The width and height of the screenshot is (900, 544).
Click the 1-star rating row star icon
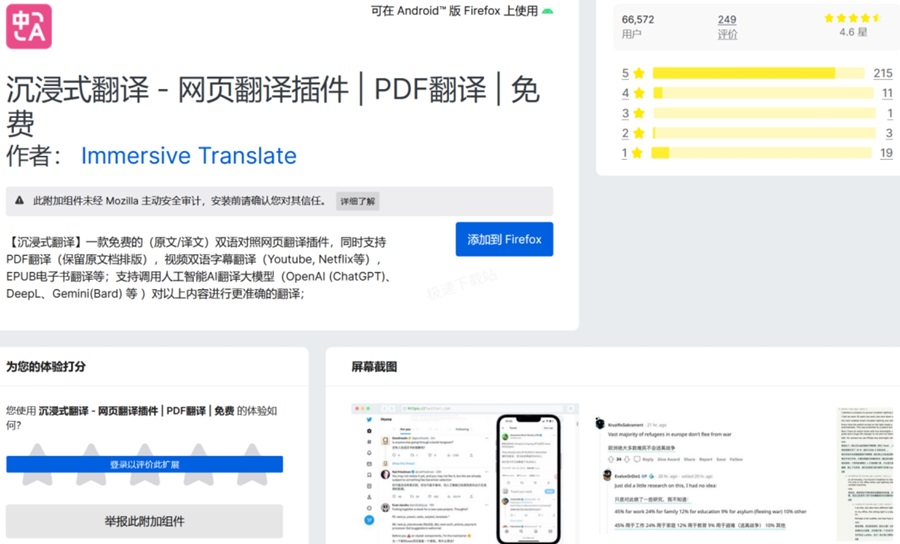(637, 153)
